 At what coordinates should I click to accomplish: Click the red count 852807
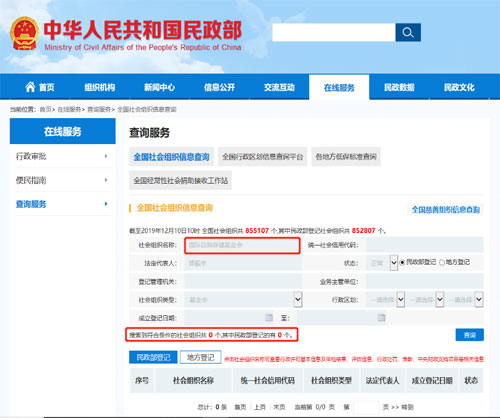(x=364, y=230)
